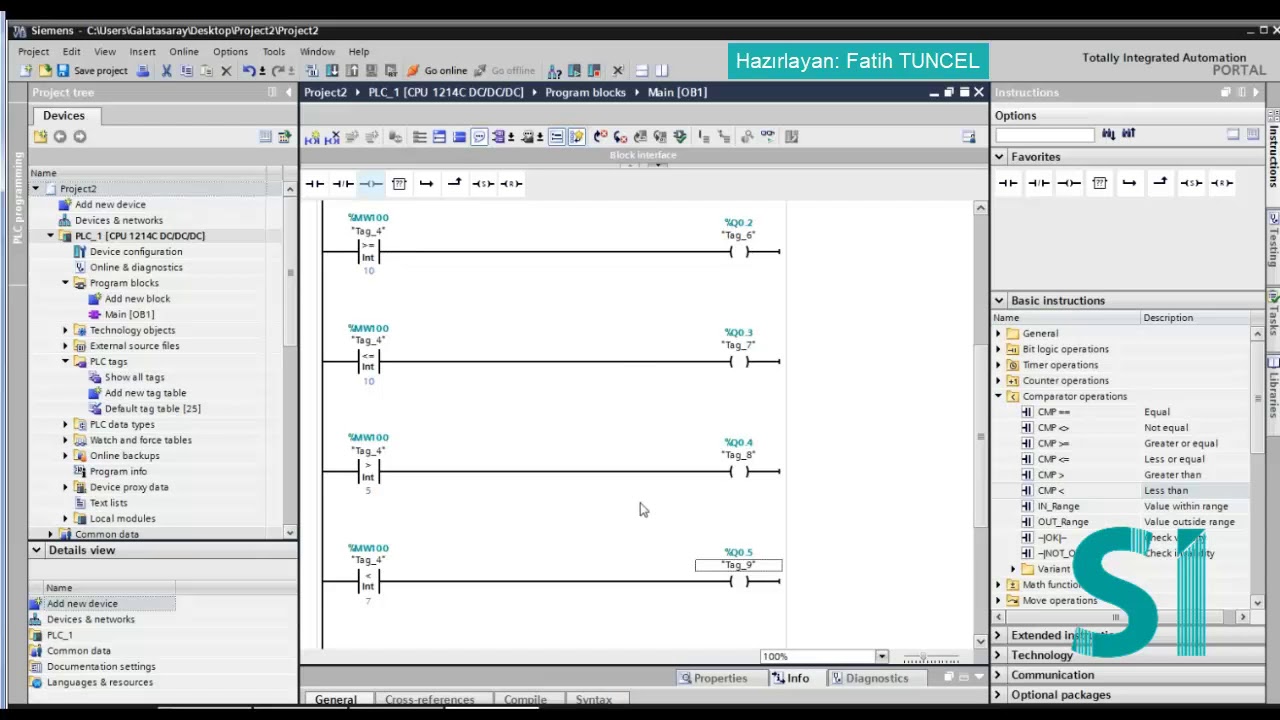1280x720 pixels.
Task: Open the Insert menu
Action: click(x=142, y=52)
